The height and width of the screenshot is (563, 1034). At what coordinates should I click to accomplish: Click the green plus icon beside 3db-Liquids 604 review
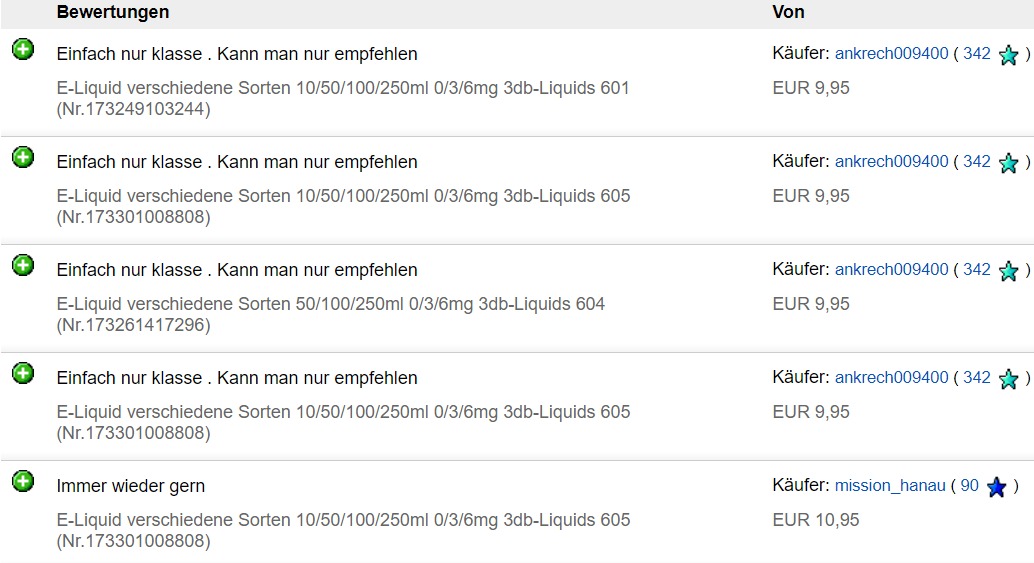coord(23,266)
